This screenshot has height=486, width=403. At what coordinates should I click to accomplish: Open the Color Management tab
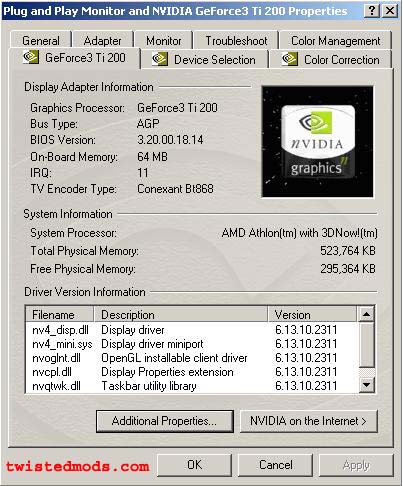(x=335, y=41)
